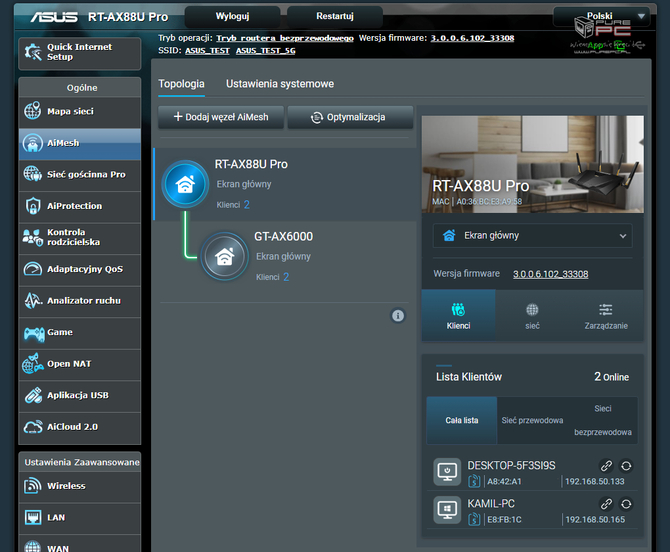The image size is (670, 552).
Task: Click the Wyloguj button
Action: coord(232,16)
